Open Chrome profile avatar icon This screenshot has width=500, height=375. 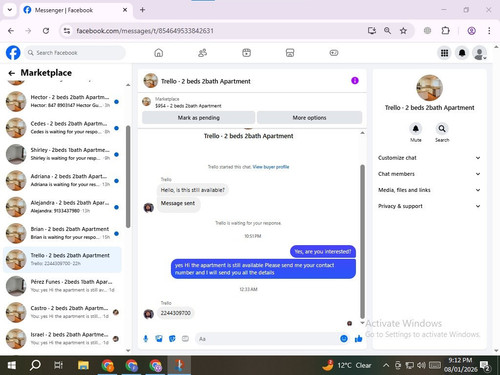click(471, 31)
